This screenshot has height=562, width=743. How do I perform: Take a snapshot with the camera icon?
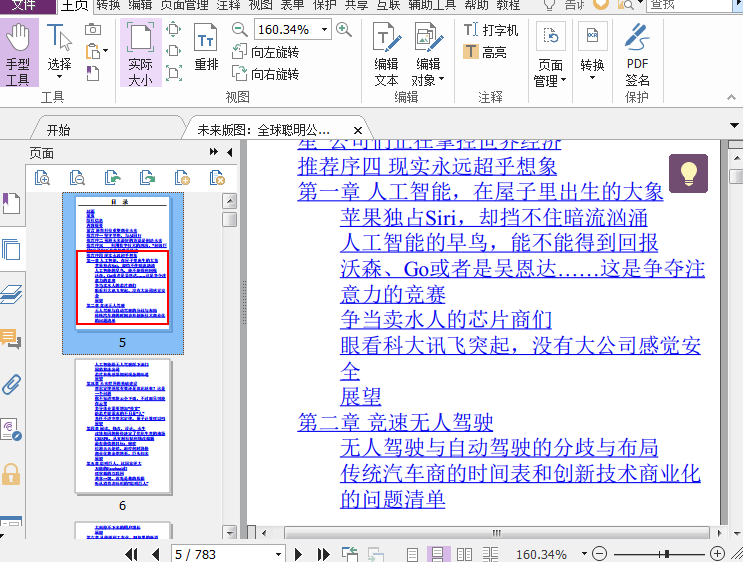tap(93, 29)
